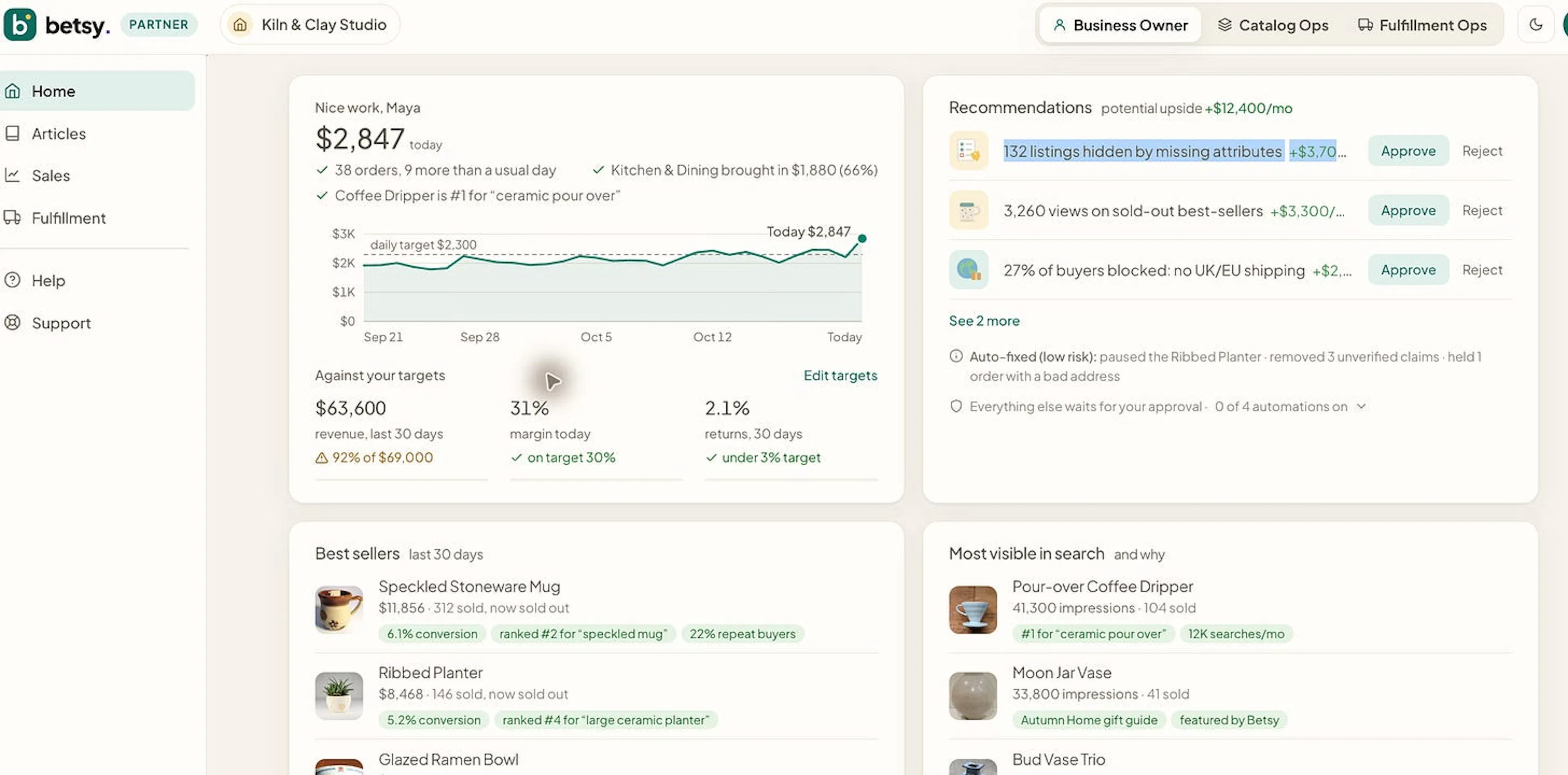The width and height of the screenshot is (1568, 775).
Task: Click the Support lifebuoy icon
Action: (x=12, y=322)
